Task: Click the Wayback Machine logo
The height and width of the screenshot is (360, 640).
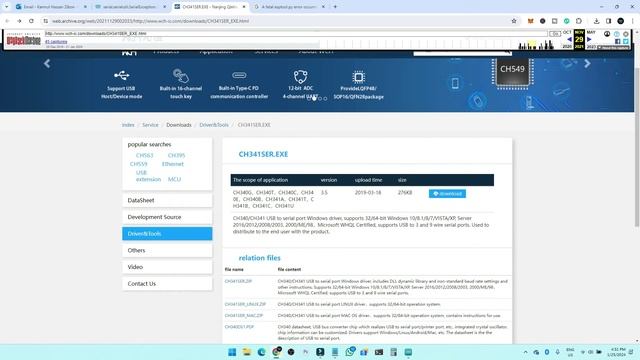Action: [24, 40]
